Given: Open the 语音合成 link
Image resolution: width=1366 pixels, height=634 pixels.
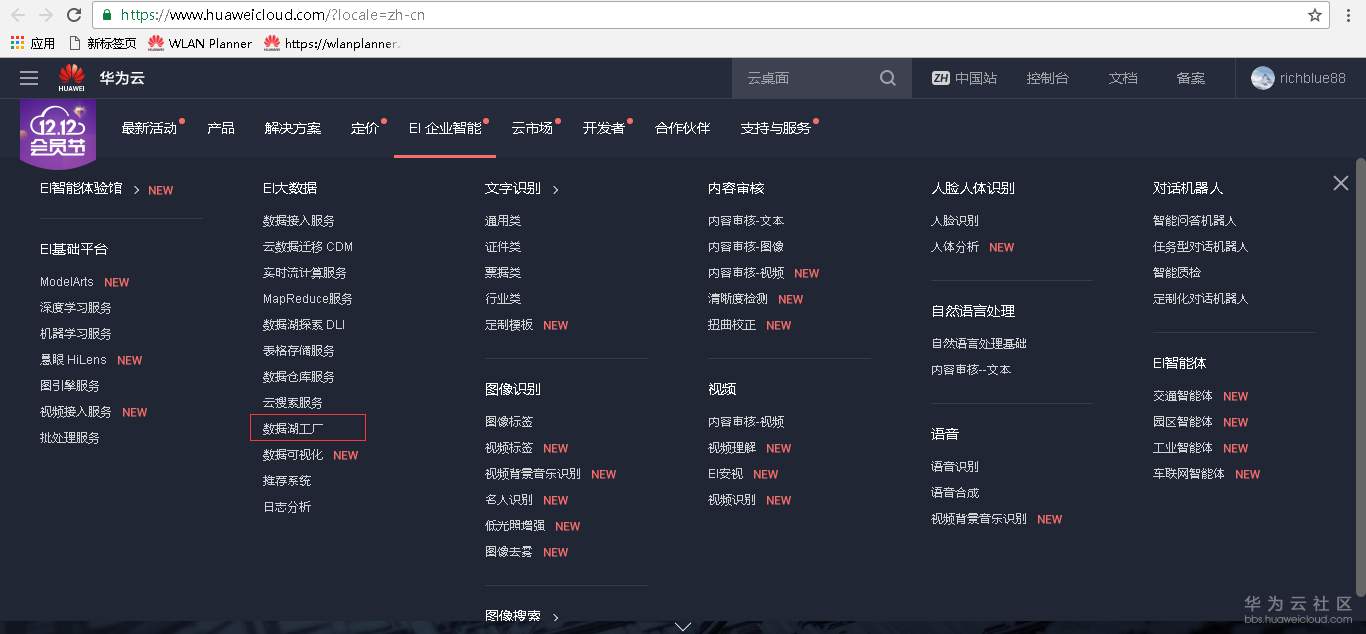Looking at the screenshot, I should coord(955,493).
